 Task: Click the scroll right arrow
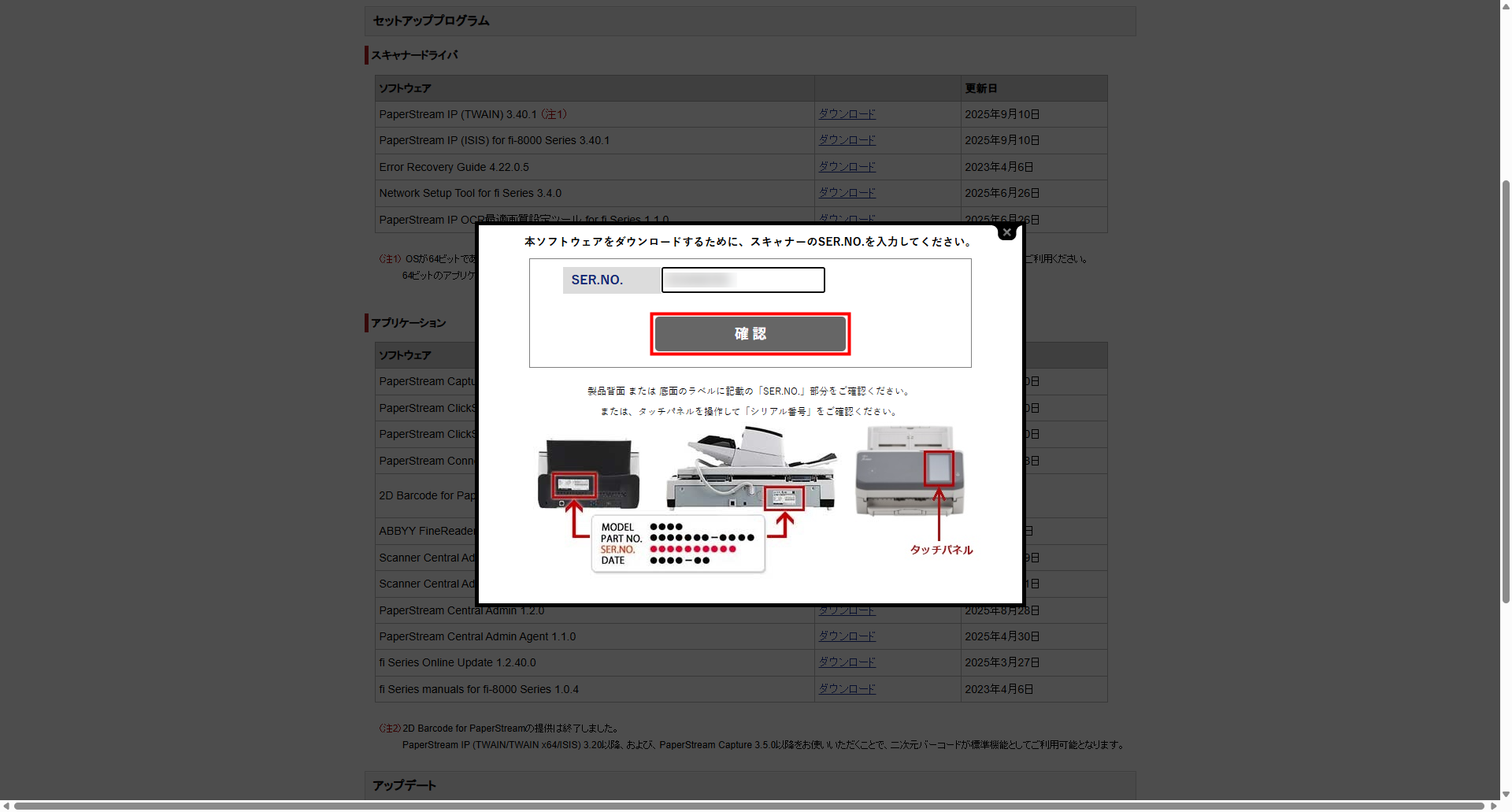(x=1493, y=806)
